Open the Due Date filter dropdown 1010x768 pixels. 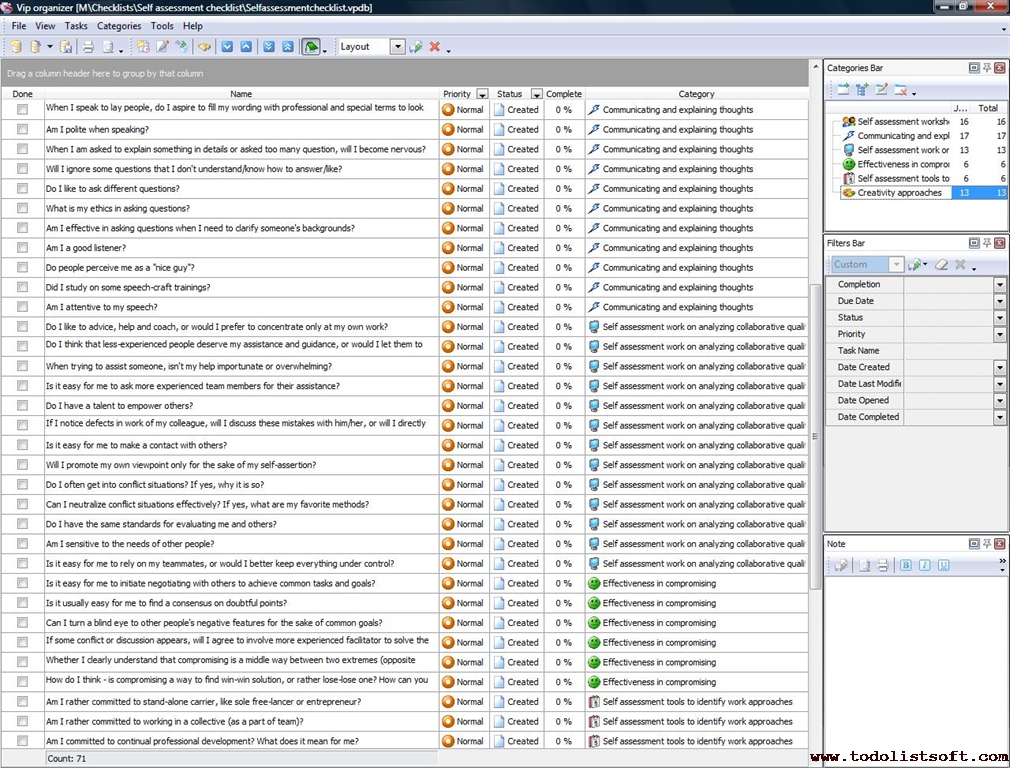pos(999,301)
